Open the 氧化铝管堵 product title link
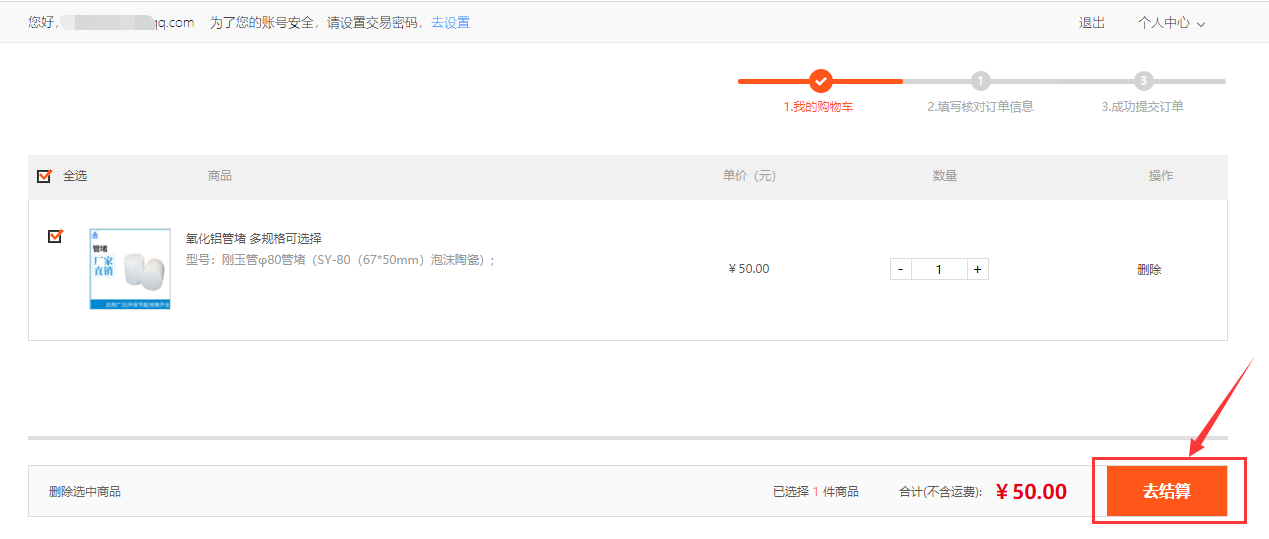The width and height of the screenshot is (1269, 539). [254, 238]
